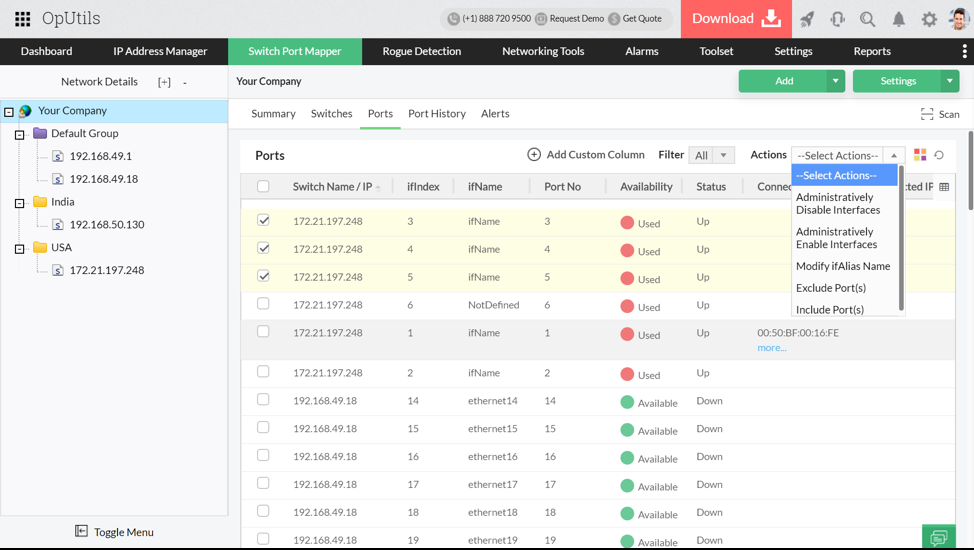Open the Filter All dropdown
Image resolution: width=974 pixels, height=550 pixels.
(712, 155)
